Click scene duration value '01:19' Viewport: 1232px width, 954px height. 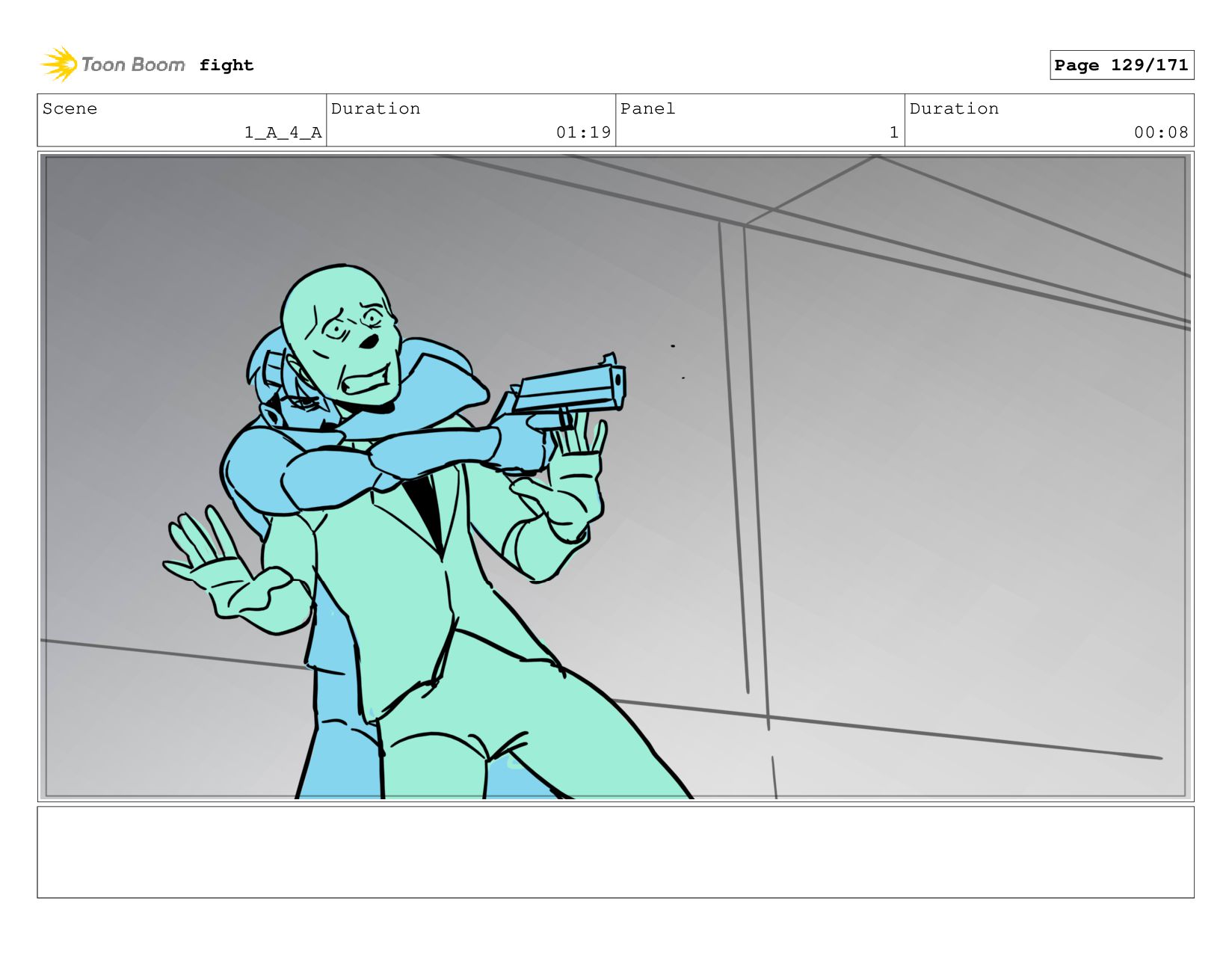[583, 132]
